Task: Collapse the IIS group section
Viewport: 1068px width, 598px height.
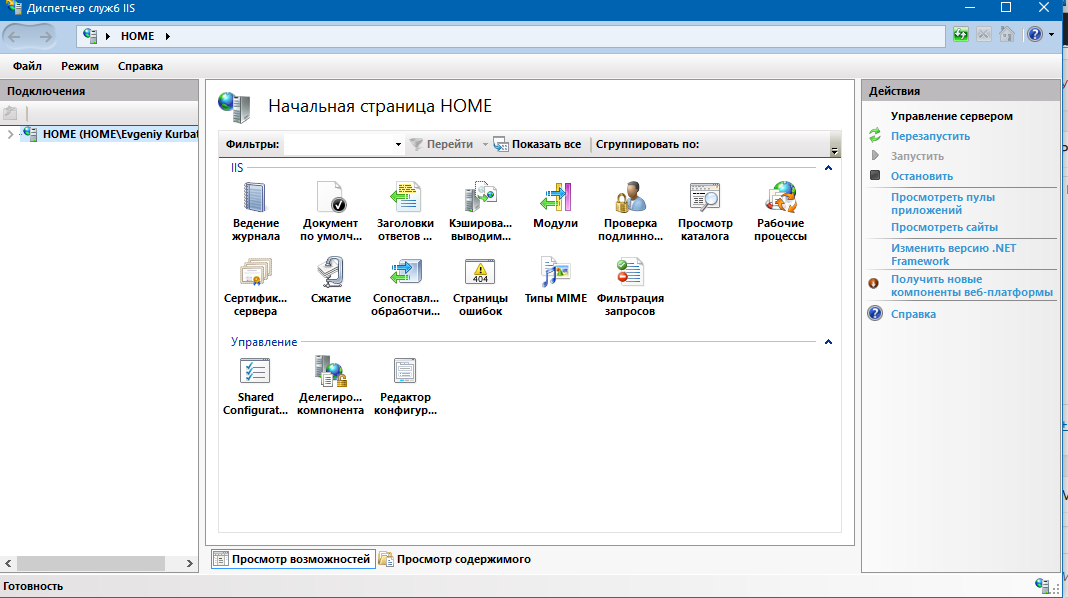Action: [828, 168]
